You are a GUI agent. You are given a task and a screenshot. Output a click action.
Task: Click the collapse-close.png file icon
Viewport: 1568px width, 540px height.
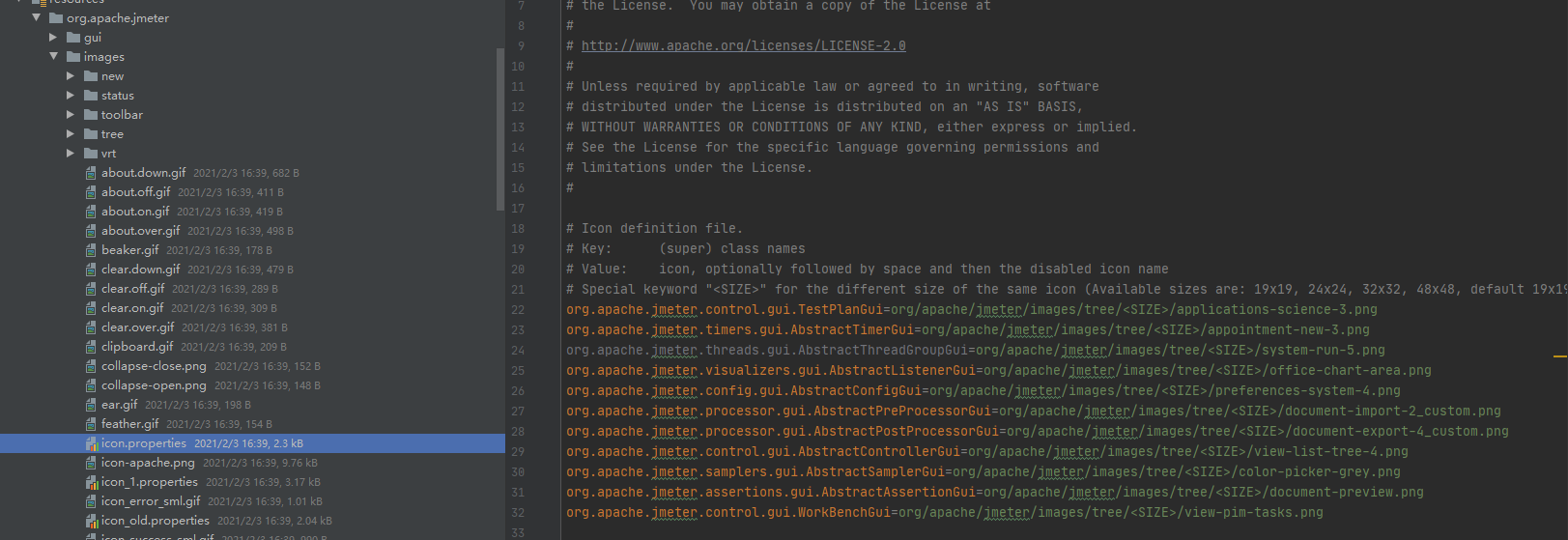[x=91, y=366]
